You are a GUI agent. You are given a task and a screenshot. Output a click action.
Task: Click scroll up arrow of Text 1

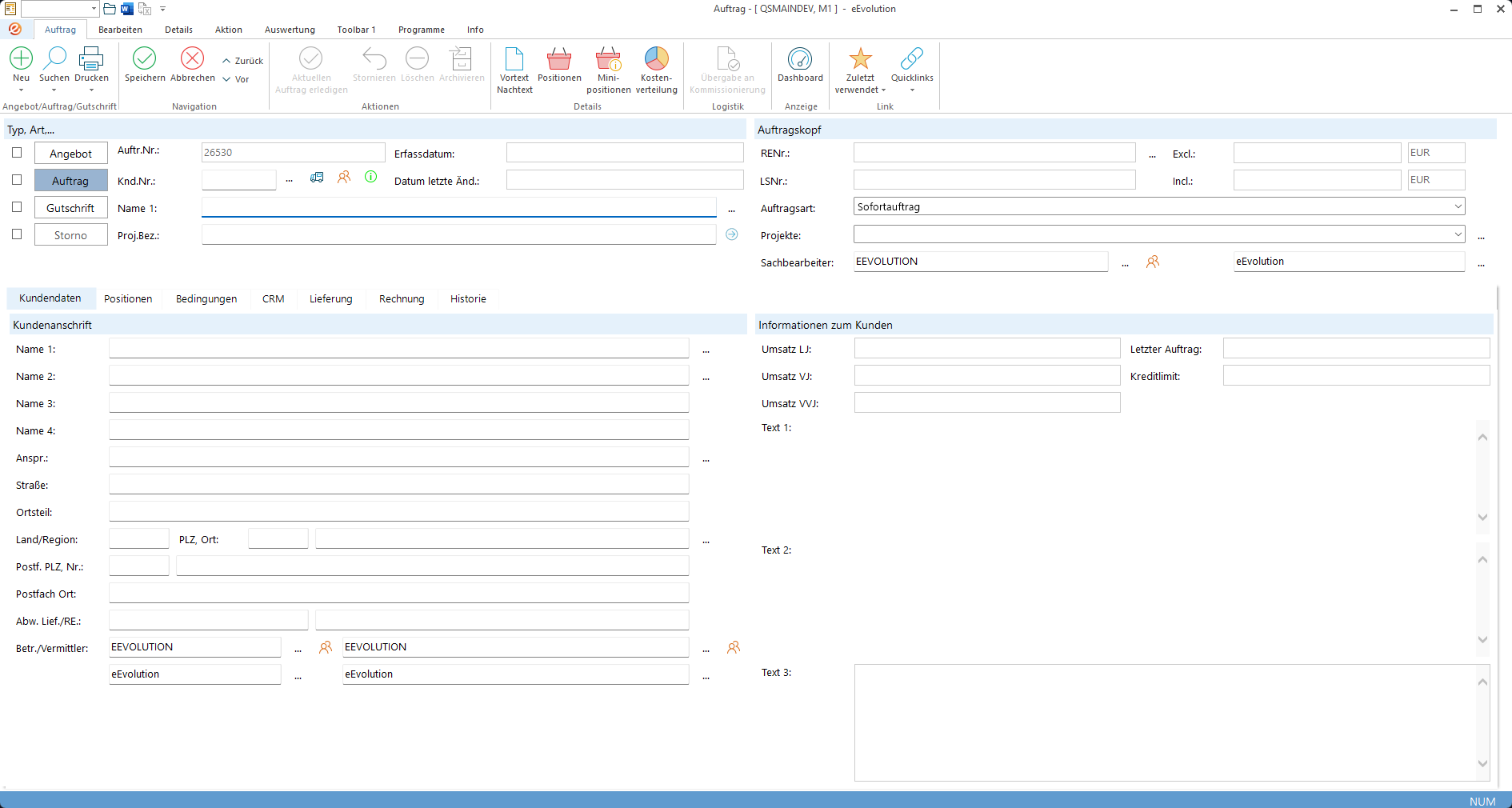pyautogui.click(x=1482, y=437)
